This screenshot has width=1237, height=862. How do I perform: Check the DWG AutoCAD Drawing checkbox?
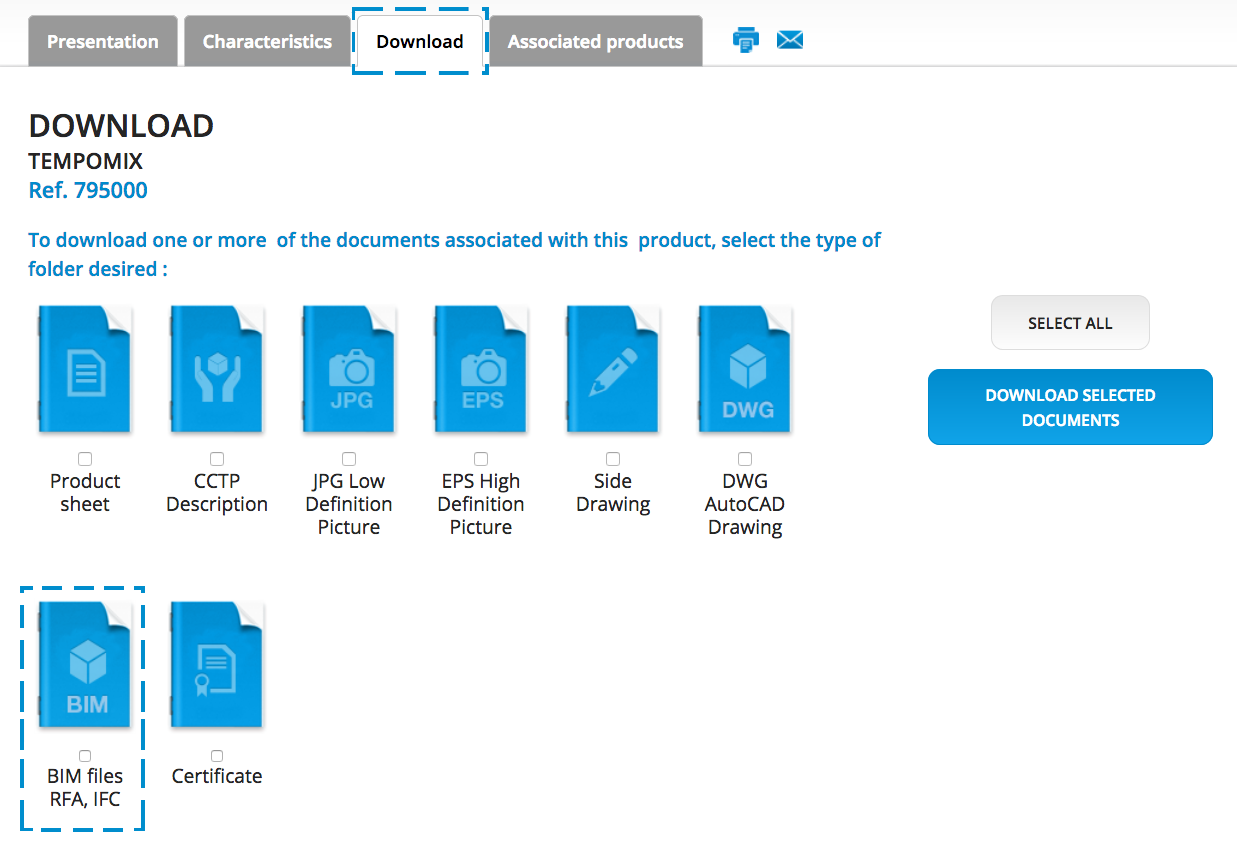[x=745, y=459]
